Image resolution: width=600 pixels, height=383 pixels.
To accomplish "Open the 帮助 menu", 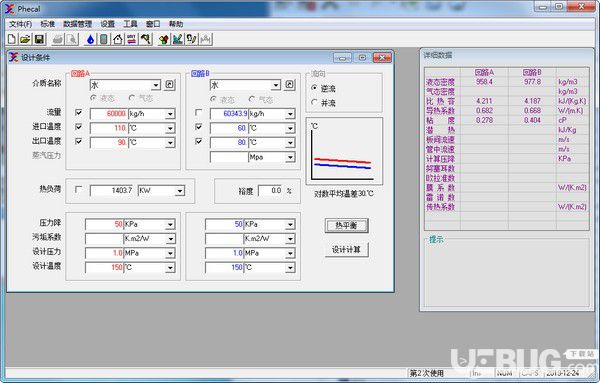I will click(x=176, y=24).
